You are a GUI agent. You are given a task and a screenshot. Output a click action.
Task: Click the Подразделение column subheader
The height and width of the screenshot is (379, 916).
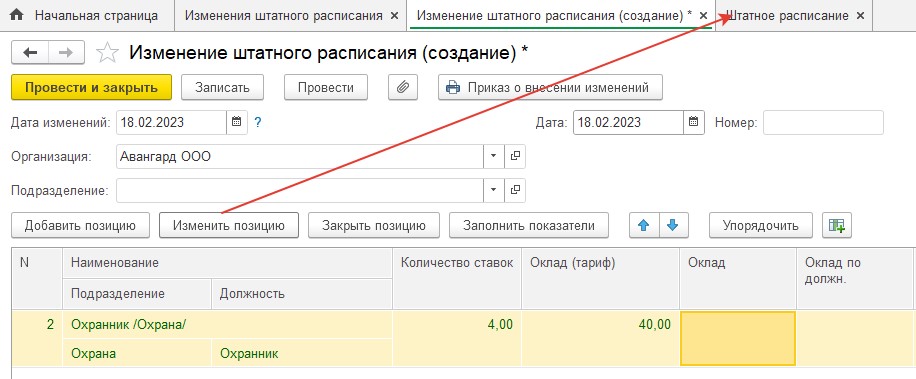point(137,293)
